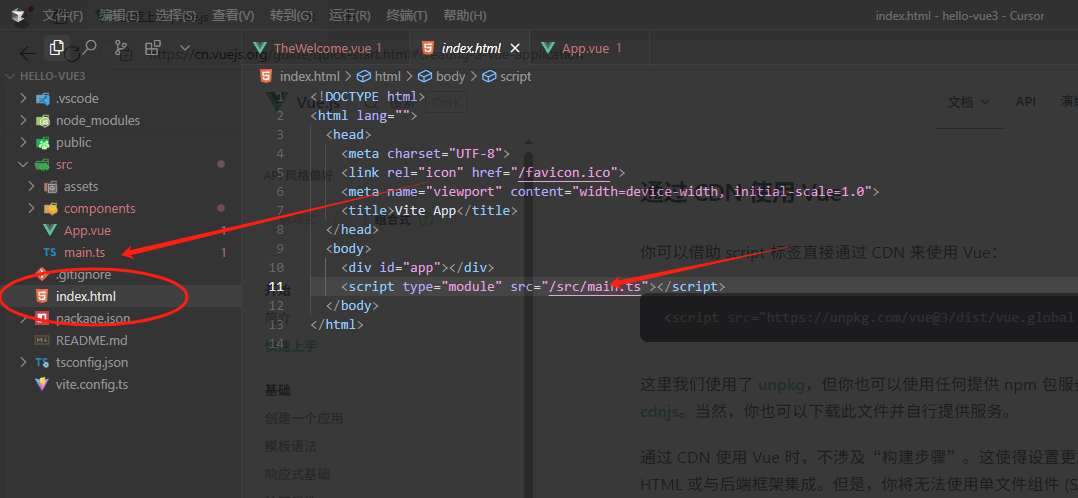Click the git icon beside .gitignore
This screenshot has width=1078, height=498.
43,274
